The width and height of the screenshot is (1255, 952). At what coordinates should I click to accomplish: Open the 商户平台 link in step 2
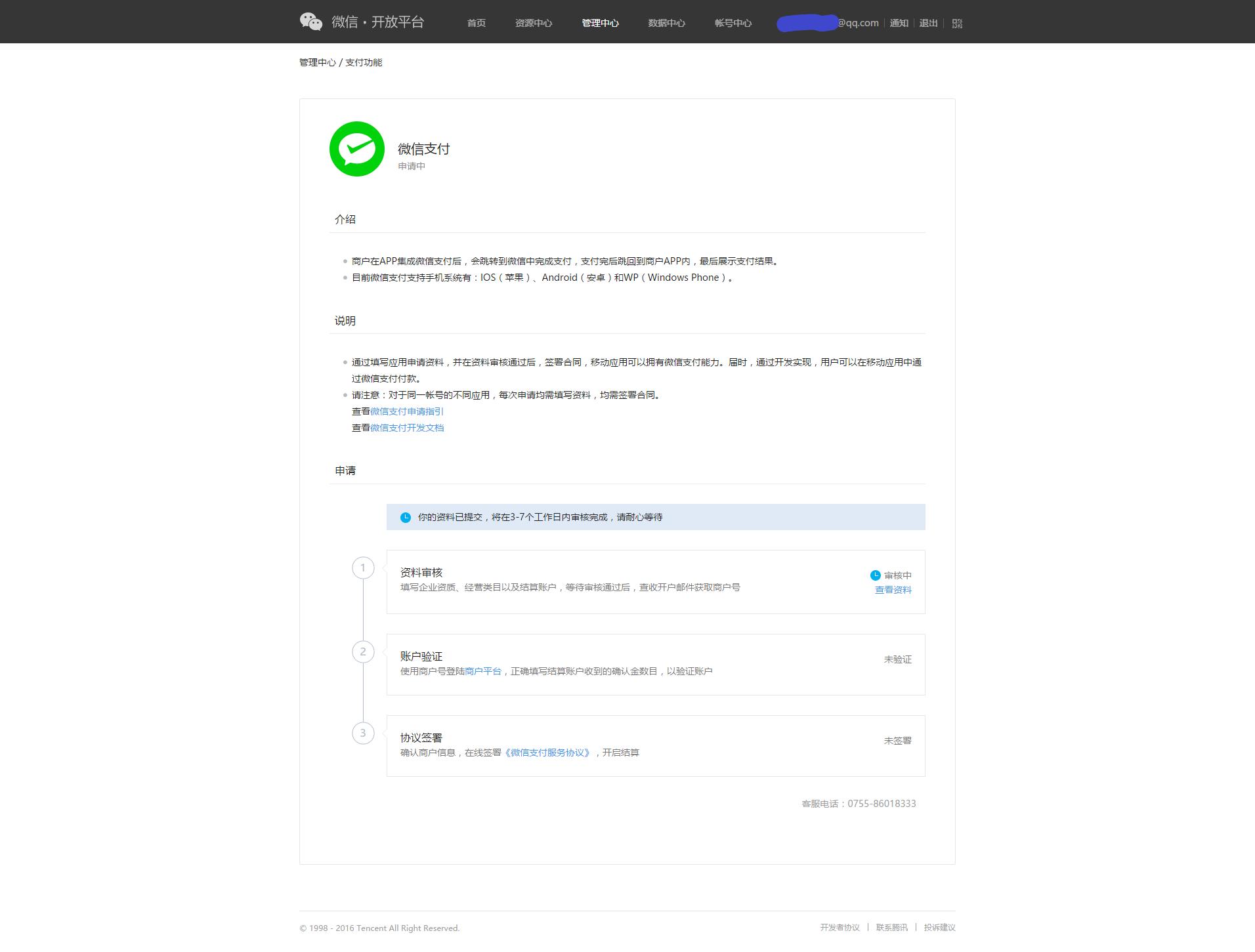483,671
